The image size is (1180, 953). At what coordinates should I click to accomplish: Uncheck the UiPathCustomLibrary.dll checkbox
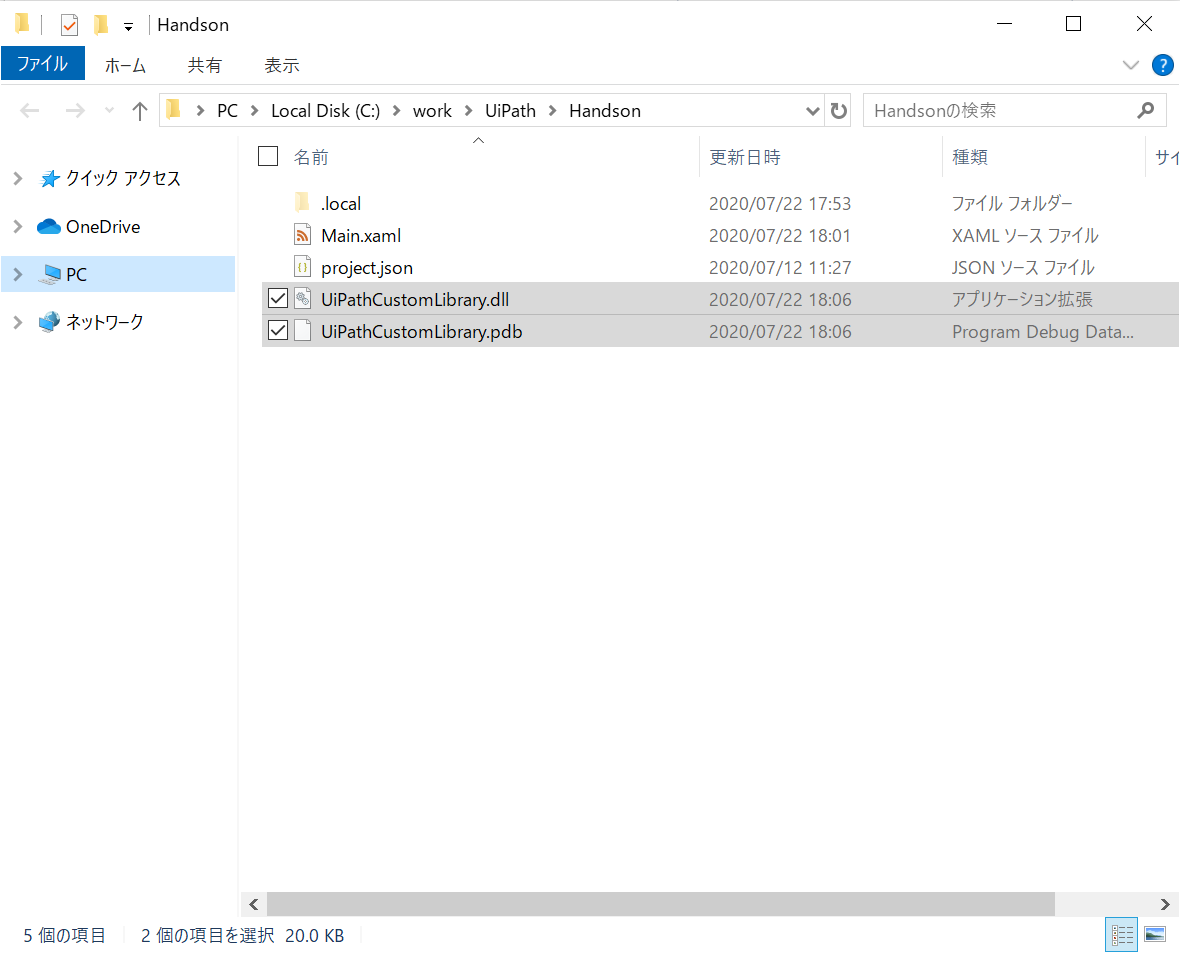click(x=278, y=298)
